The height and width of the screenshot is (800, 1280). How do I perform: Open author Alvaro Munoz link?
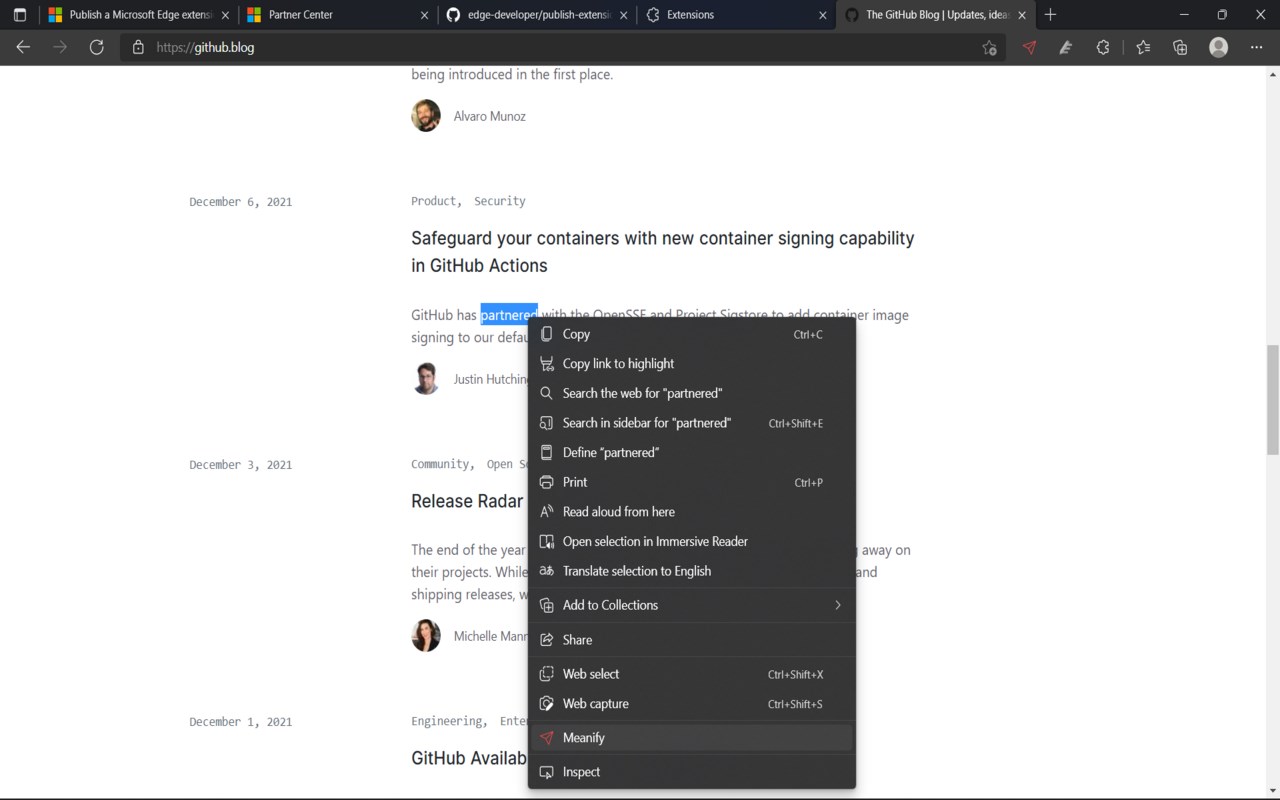(490, 116)
